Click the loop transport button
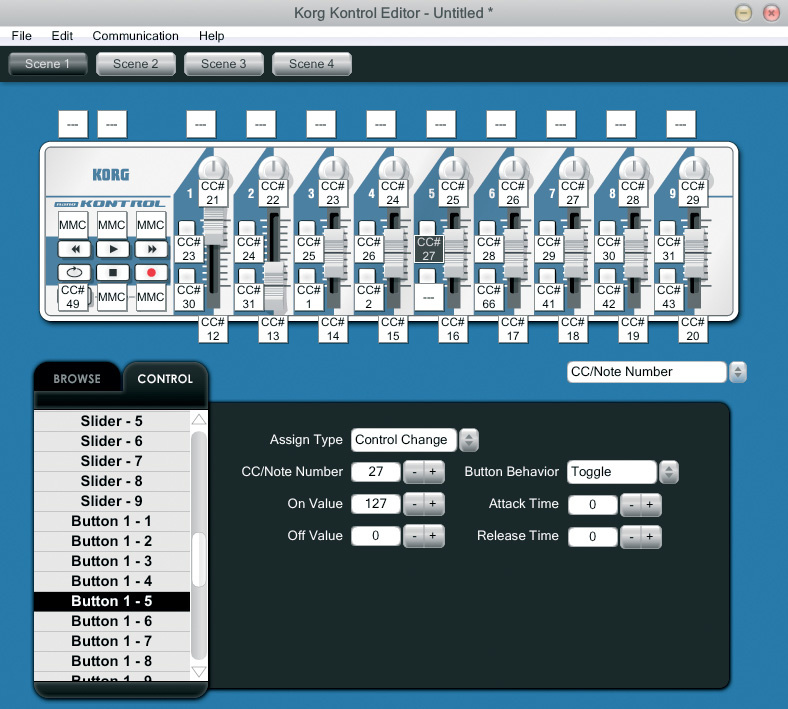The height and width of the screenshot is (709, 788). [x=74, y=272]
